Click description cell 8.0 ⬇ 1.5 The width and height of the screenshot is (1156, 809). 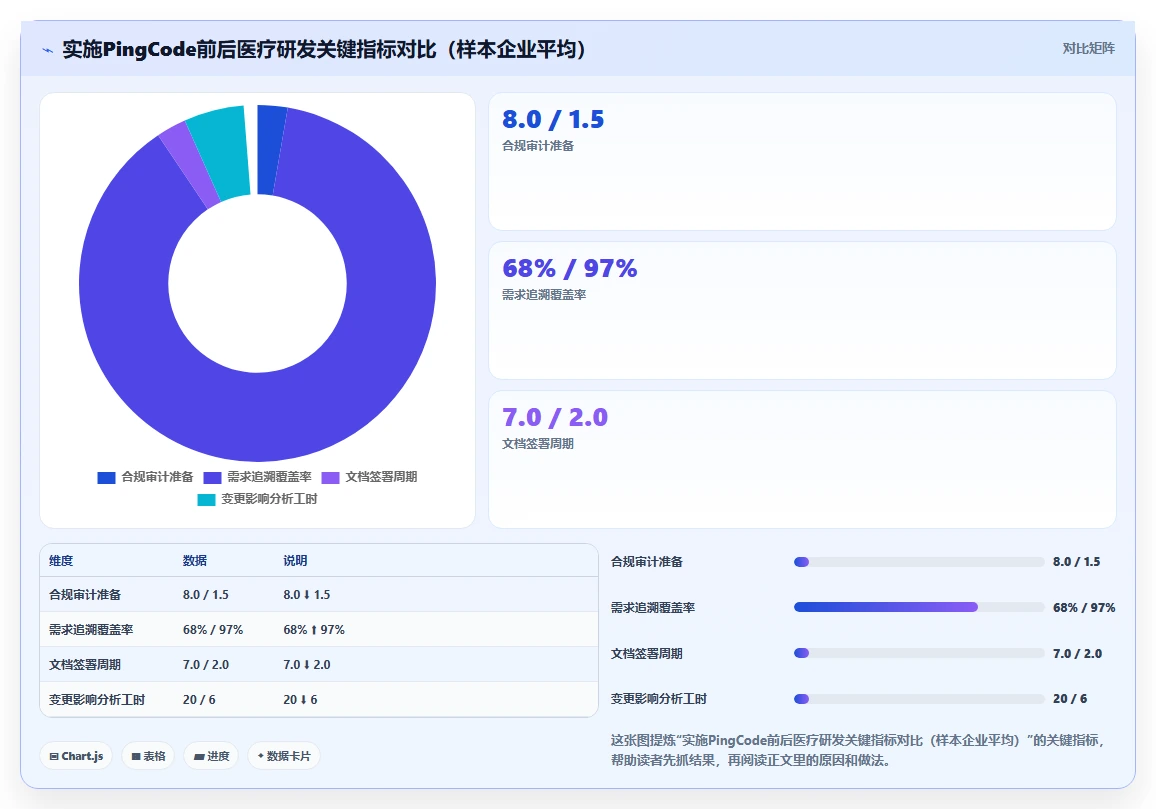(307, 594)
